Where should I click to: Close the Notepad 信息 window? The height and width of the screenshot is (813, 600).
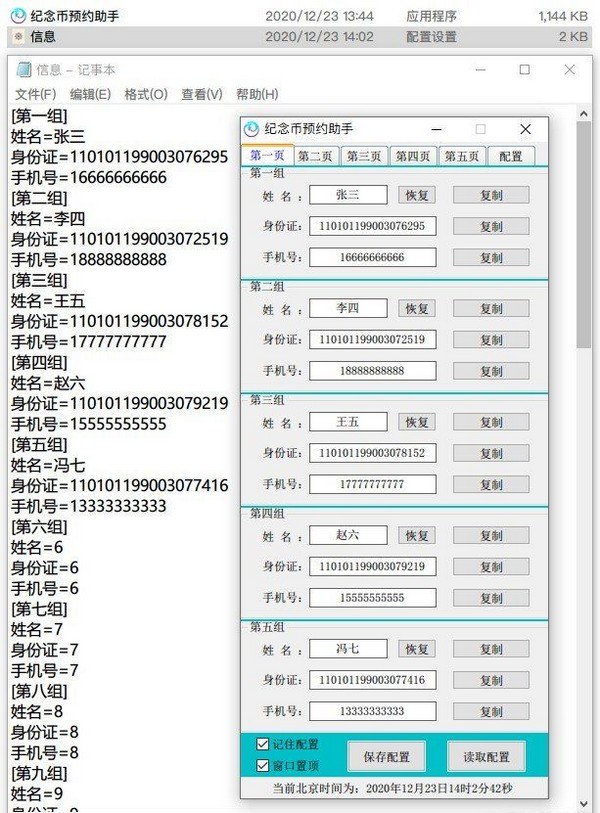tap(569, 70)
